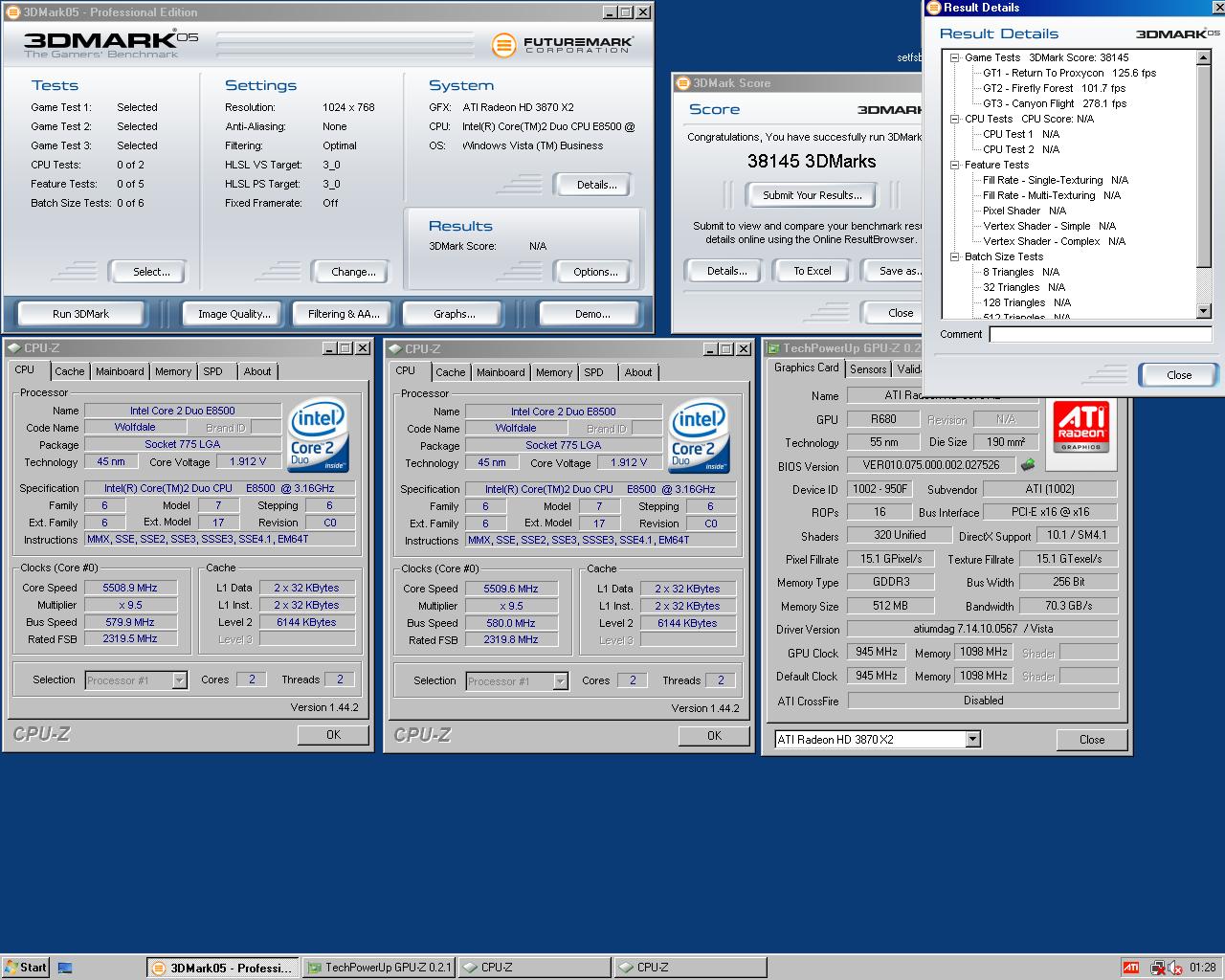Image resolution: width=1225 pixels, height=980 pixels.
Task: Open the Processor selection dropdown in left CPU-Z
Action: click(x=179, y=680)
